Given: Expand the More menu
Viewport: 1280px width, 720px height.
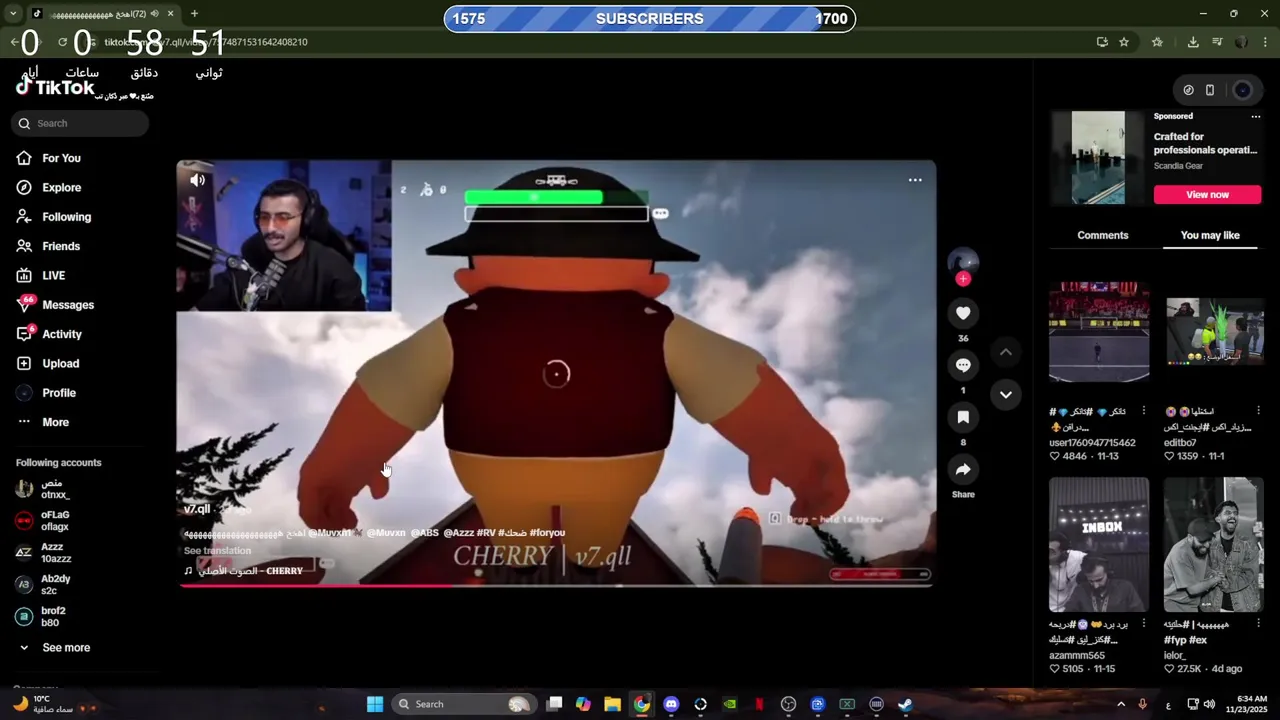Looking at the screenshot, I should pyautogui.click(x=55, y=422).
